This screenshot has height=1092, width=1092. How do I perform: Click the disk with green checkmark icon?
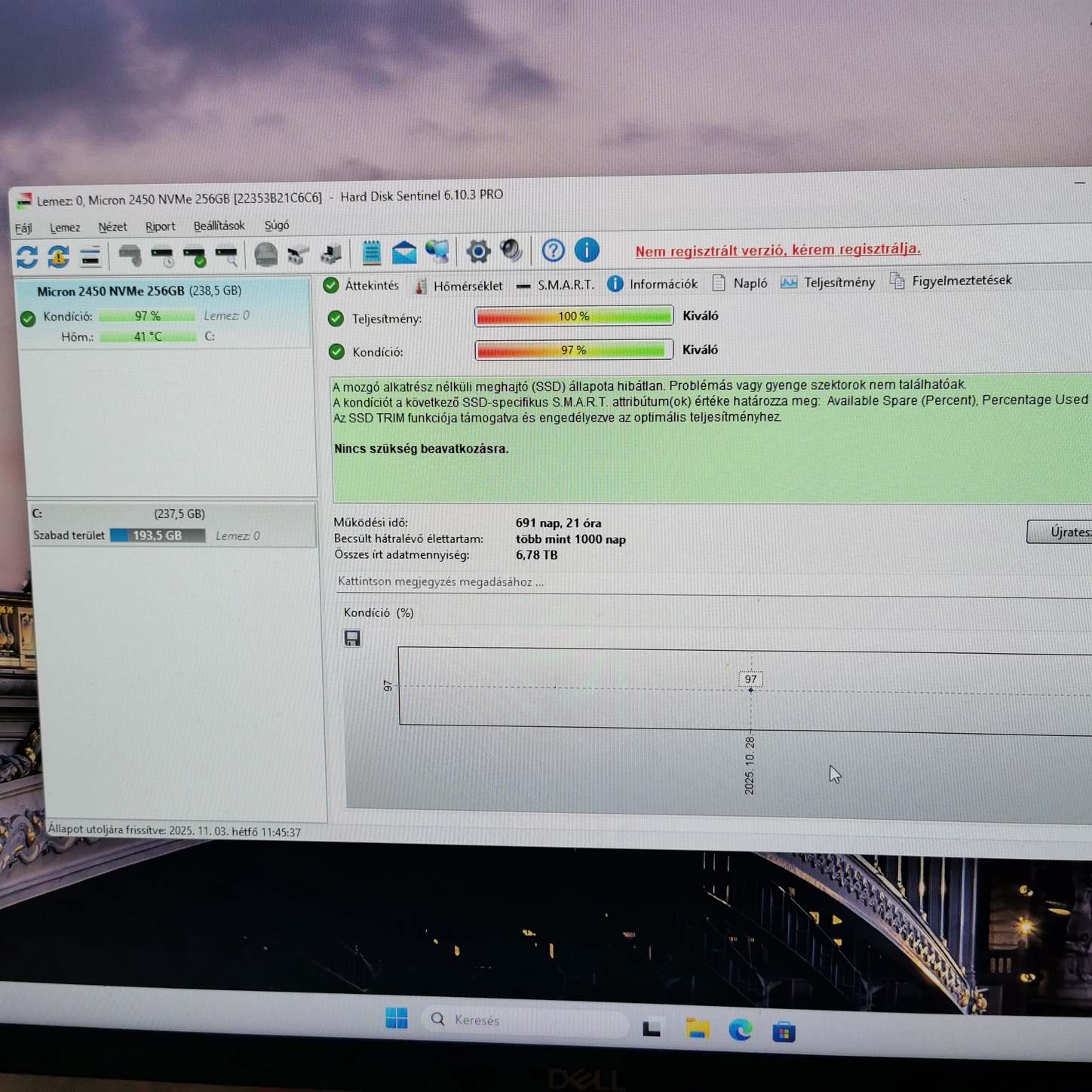point(195,256)
